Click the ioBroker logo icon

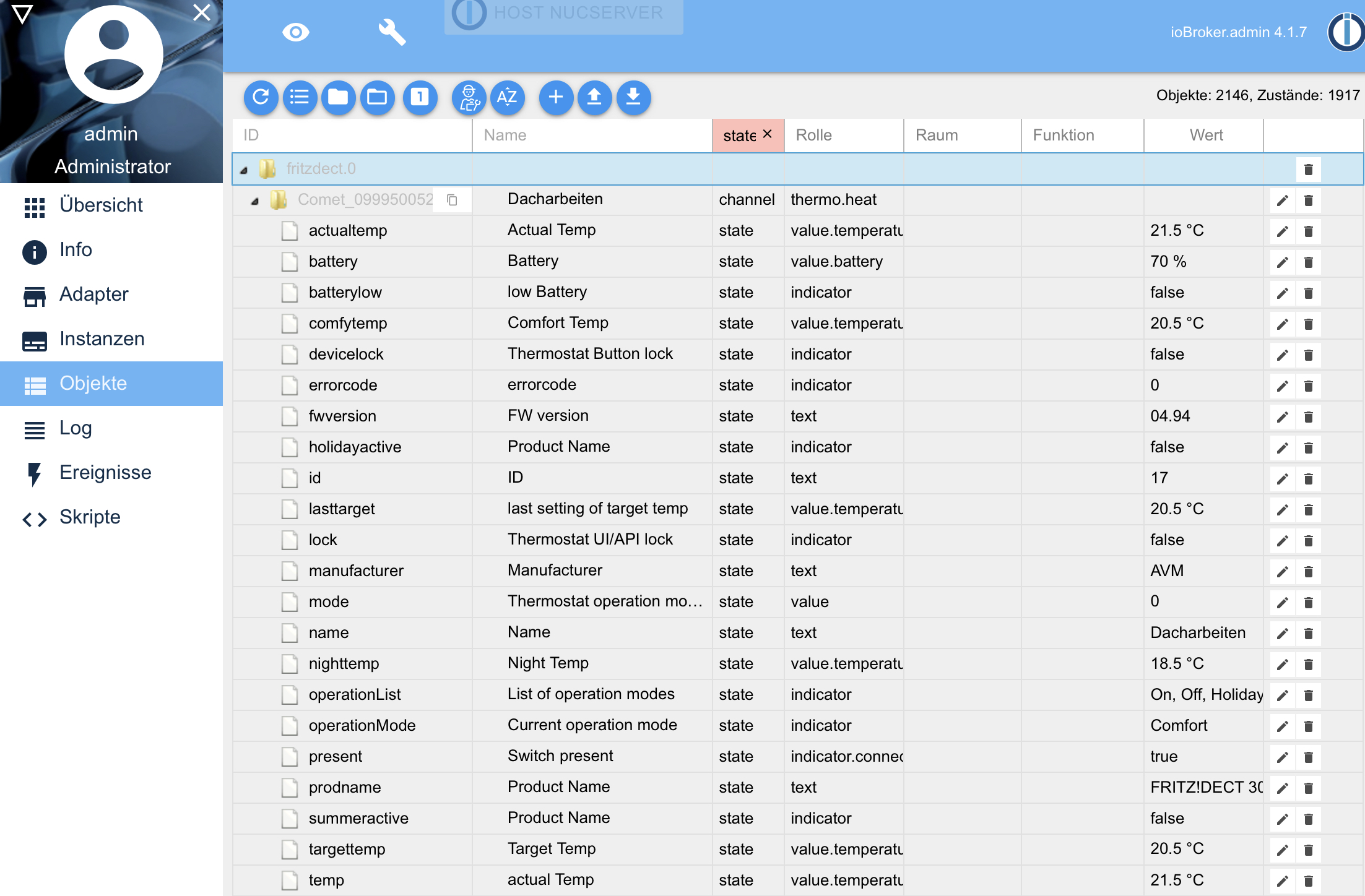click(1346, 32)
